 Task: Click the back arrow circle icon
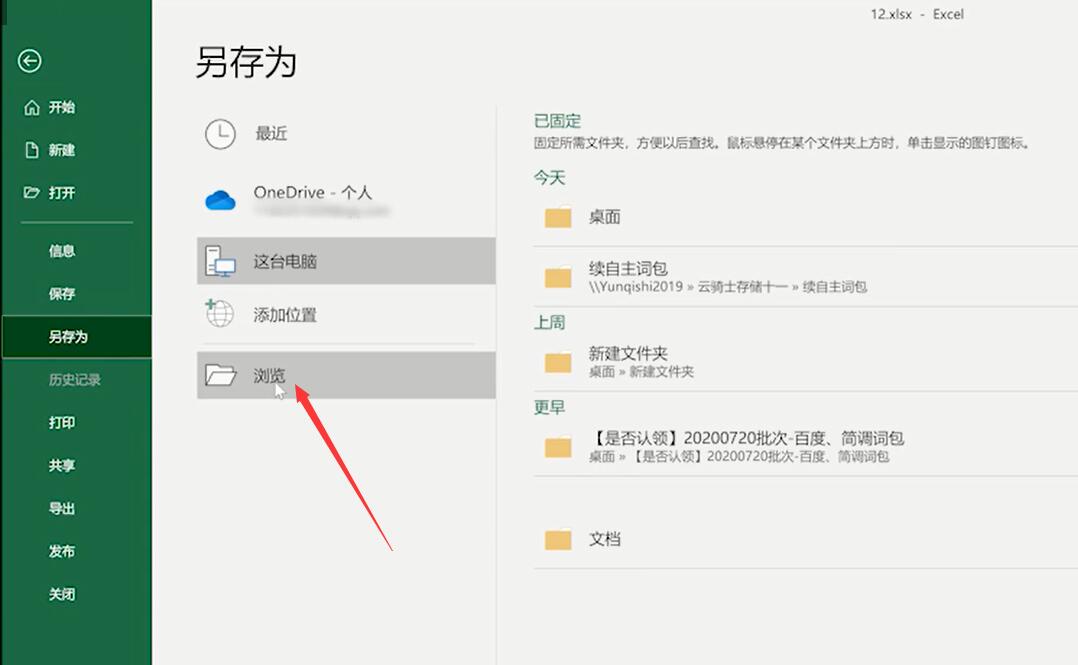click(x=30, y=61)
